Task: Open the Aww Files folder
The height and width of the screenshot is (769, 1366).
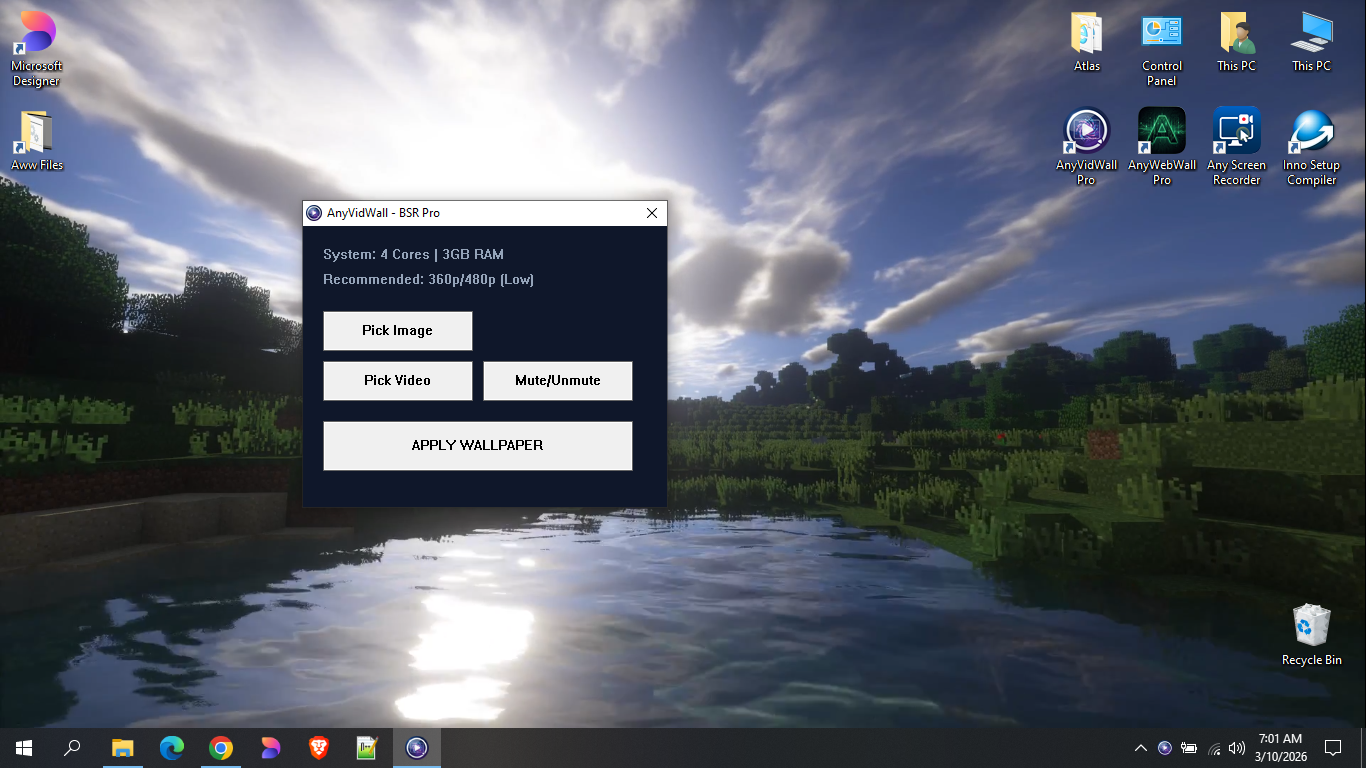Action: click(x=35, y=130)
